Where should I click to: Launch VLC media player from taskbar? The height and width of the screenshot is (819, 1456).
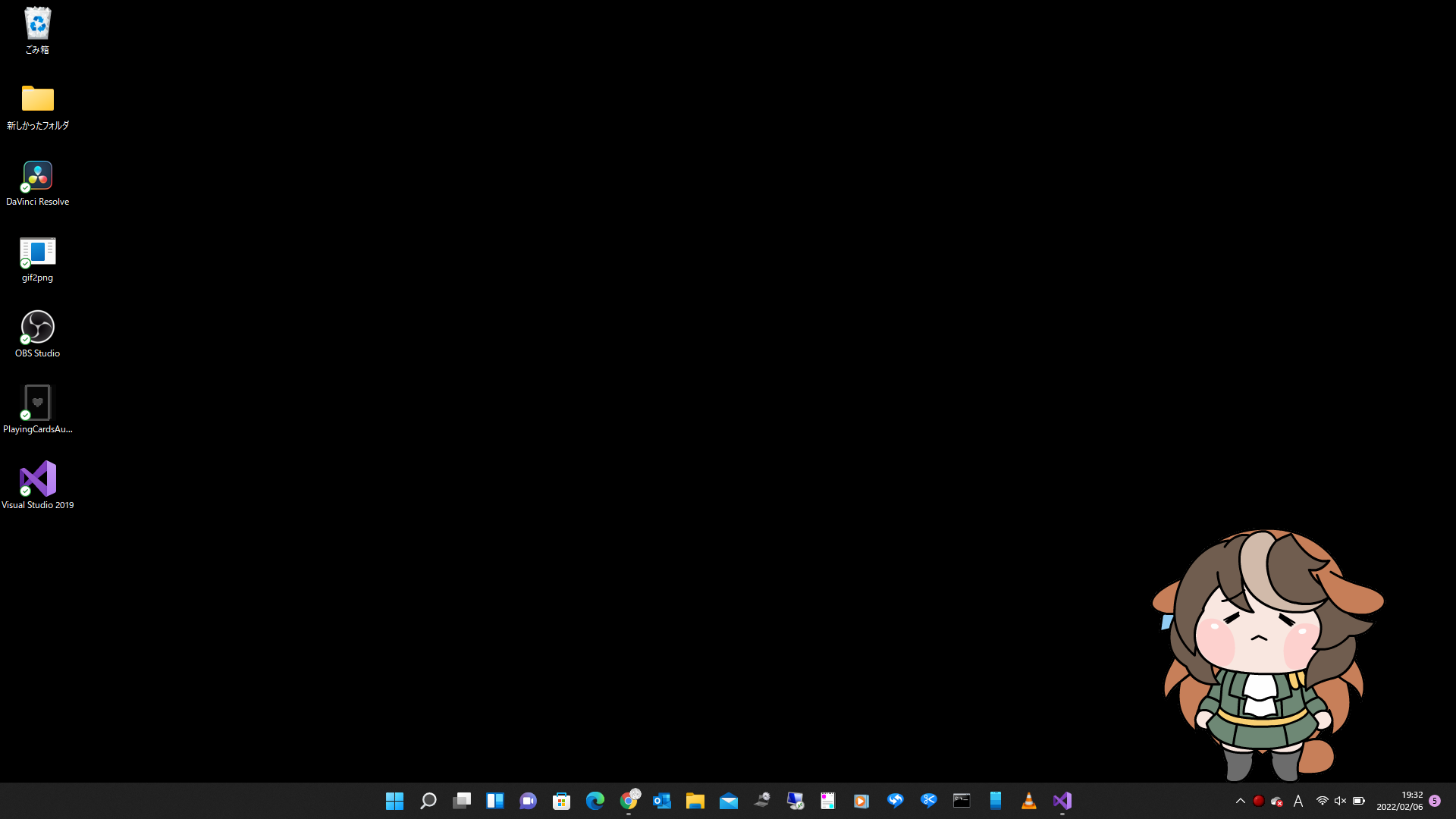pyautogui.click(x=1028, y=801)
